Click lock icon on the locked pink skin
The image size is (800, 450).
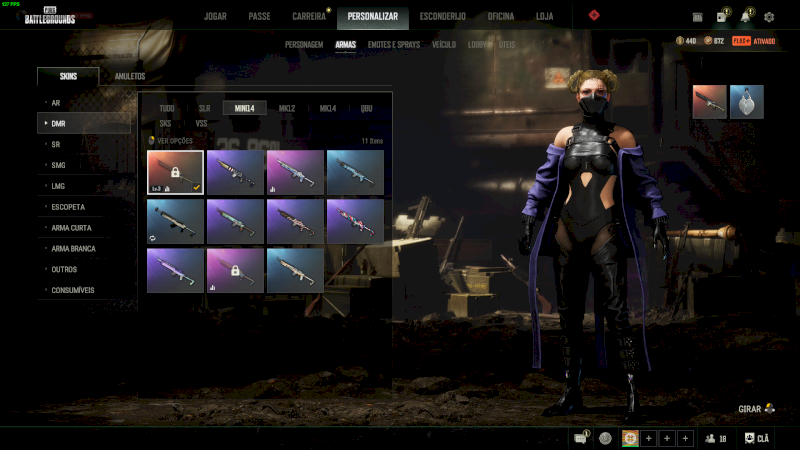tap(235, 270)
